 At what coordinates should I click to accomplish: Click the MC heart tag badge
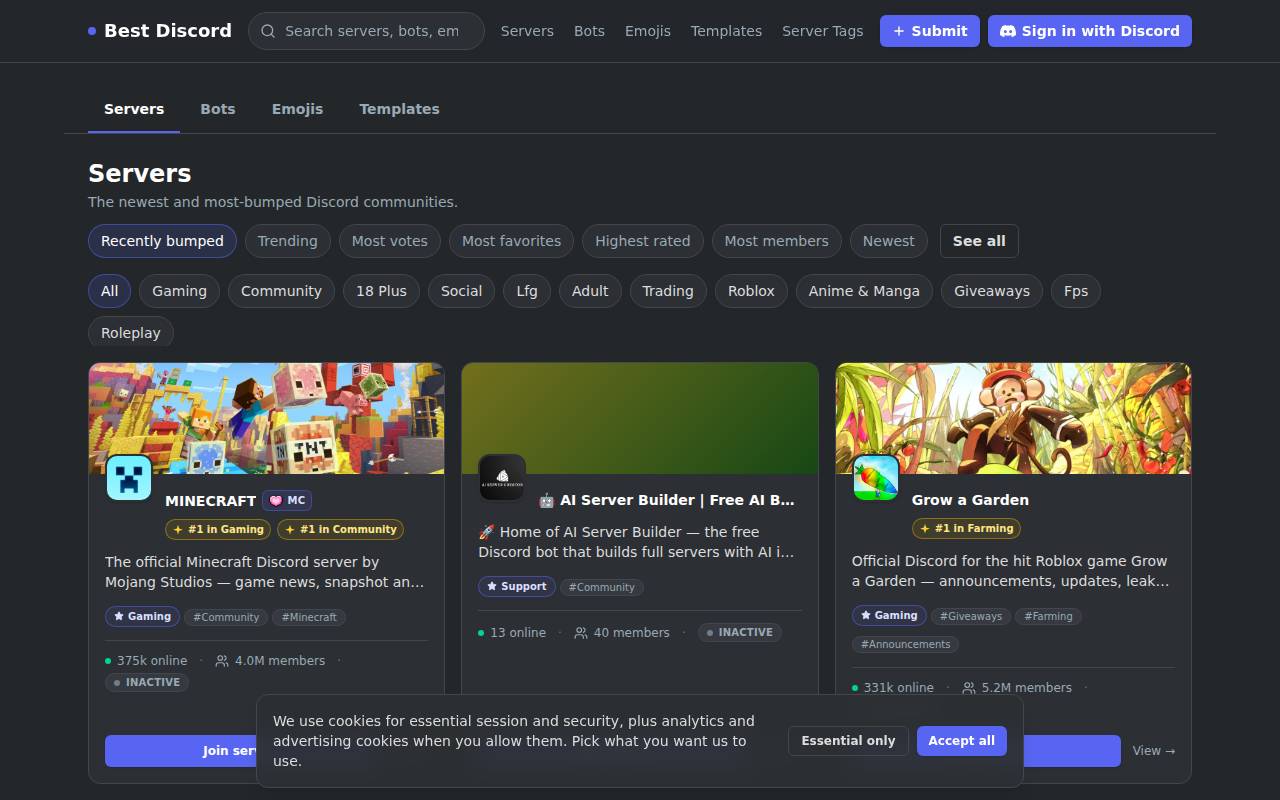pos(287,500)
